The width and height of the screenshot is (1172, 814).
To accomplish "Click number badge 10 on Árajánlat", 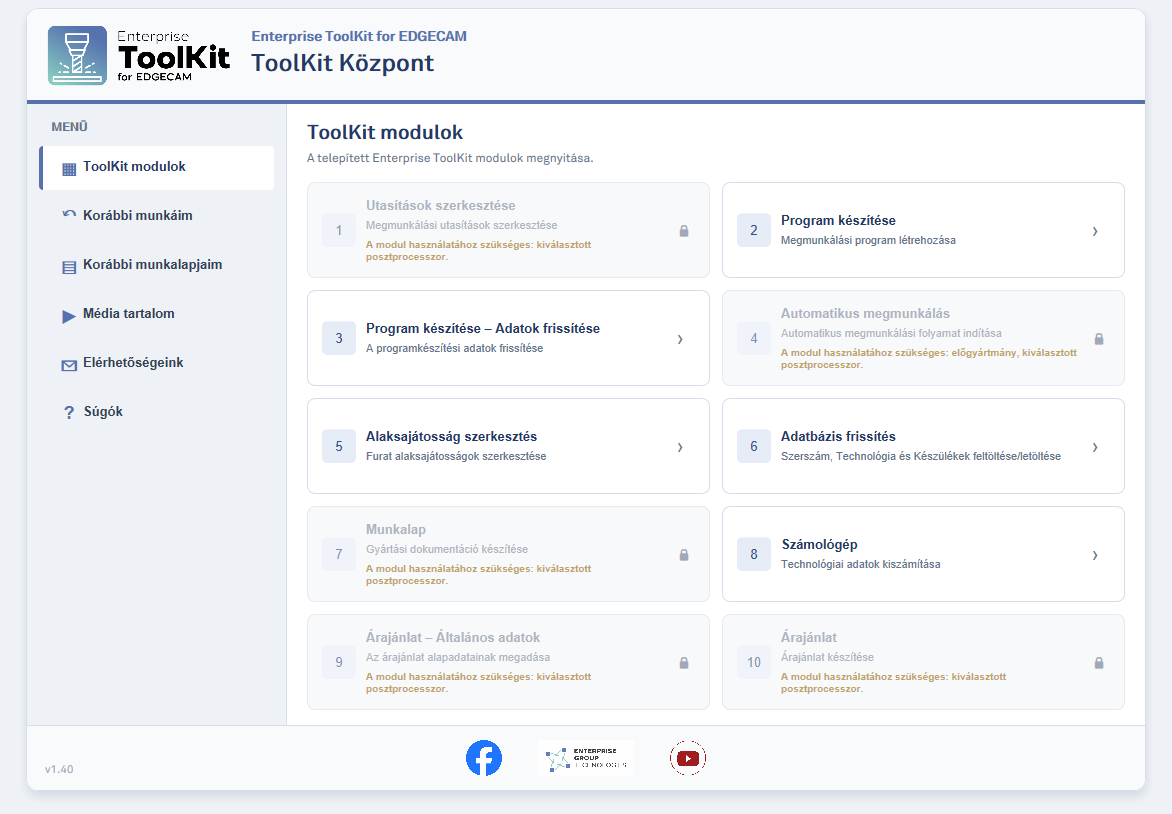I will coord(753,662).
